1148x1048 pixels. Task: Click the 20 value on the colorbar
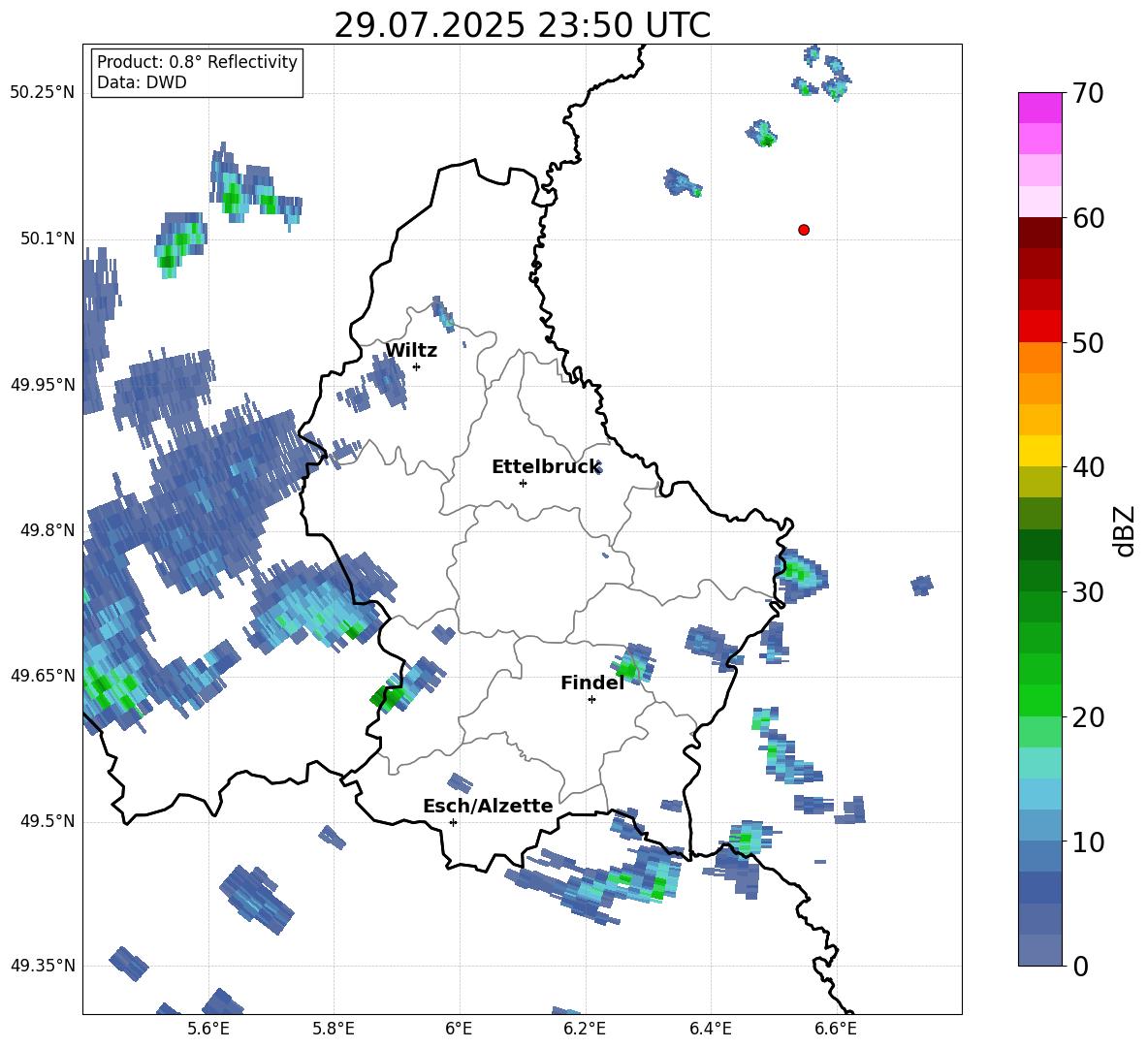point(1087,716)
